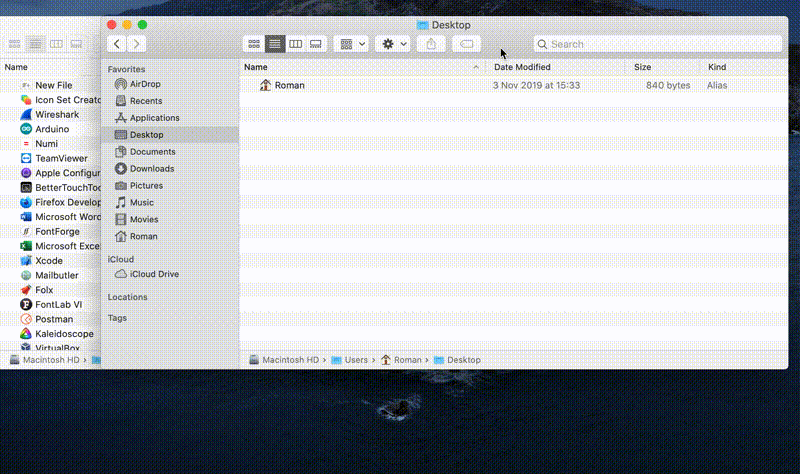This screenshot has width=800, height=474.
Task: Go back with the left chevron button
Action: tap(117, 44)
